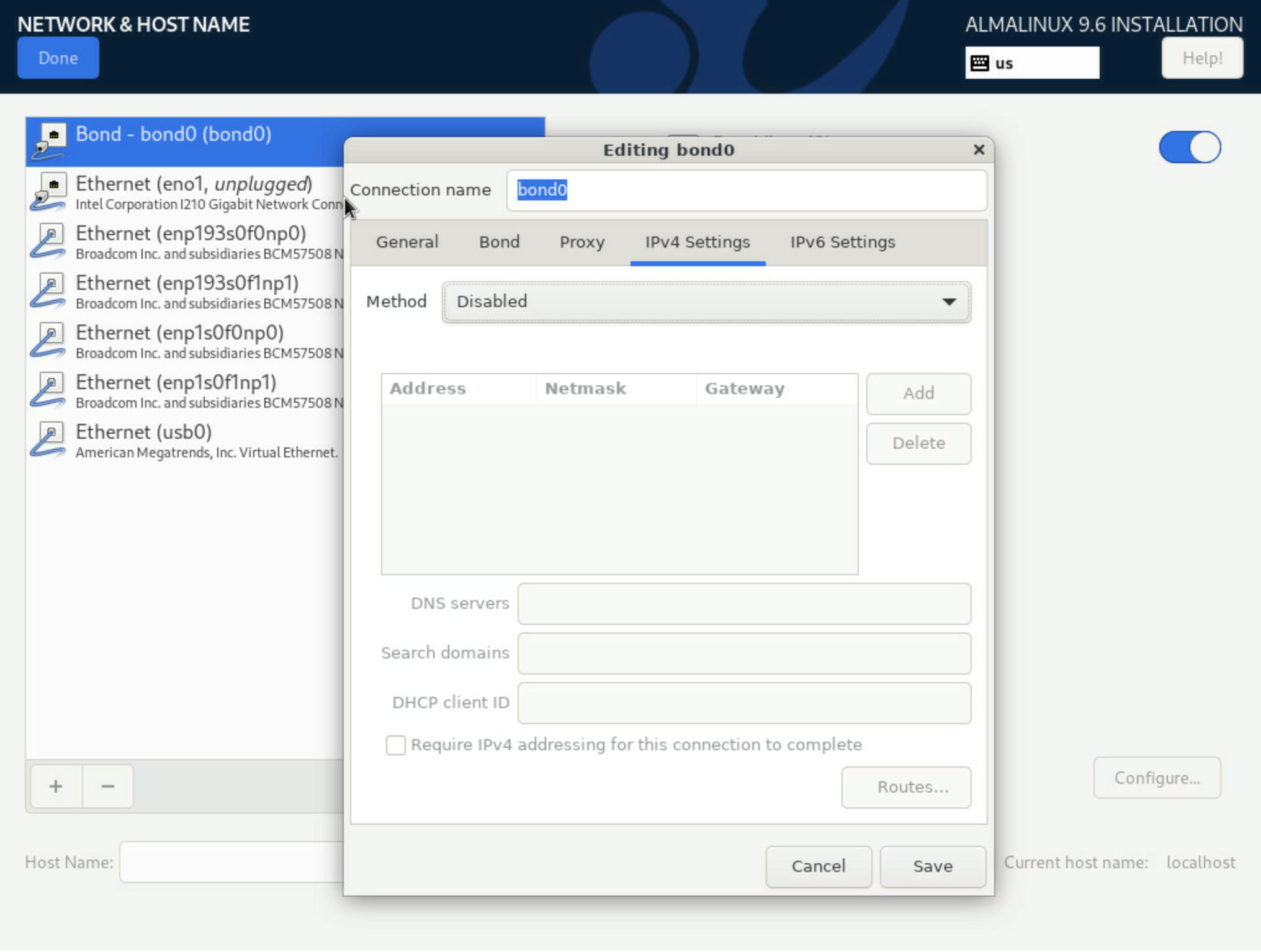Viewport: 1261px width, 952px height.
Task: Click the minus icon to remove device
Action: [x=108, y=788]
